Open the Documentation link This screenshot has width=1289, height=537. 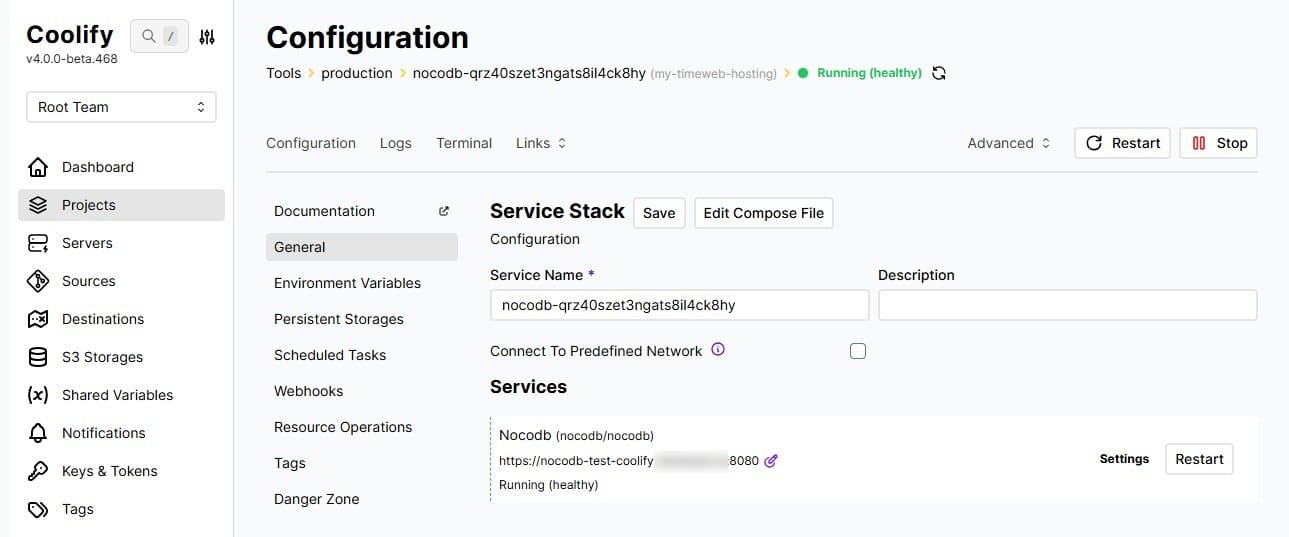point(324,211)
